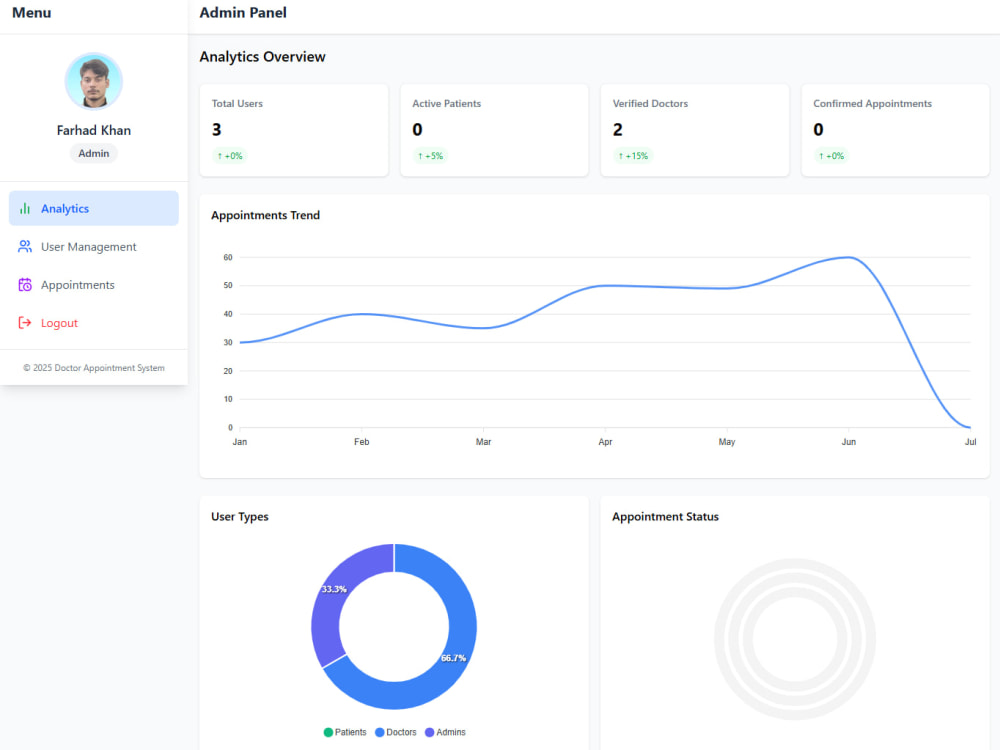The width and height of the screenshot is (1000, 750).
Task: Click the Appointments calendar icon
Action: click(25, 285)
